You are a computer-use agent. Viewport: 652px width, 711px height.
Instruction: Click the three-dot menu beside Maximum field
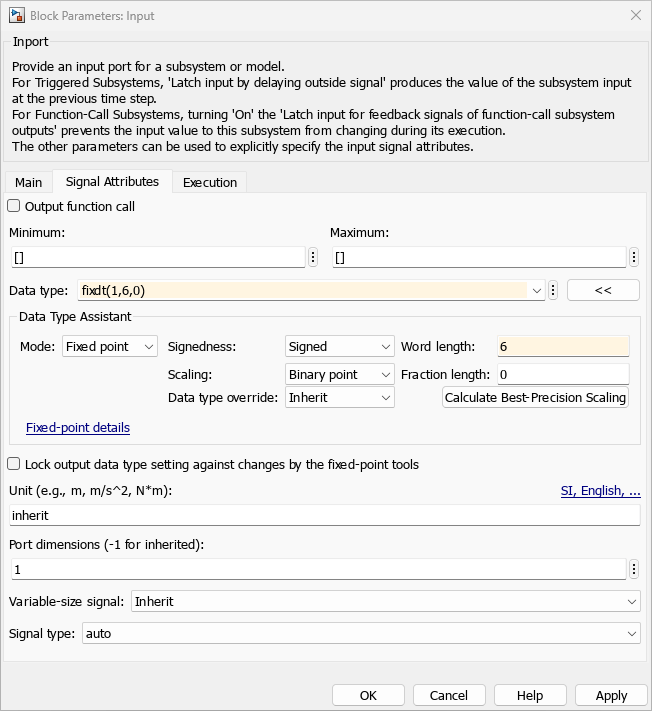click(x=634, y=258)
